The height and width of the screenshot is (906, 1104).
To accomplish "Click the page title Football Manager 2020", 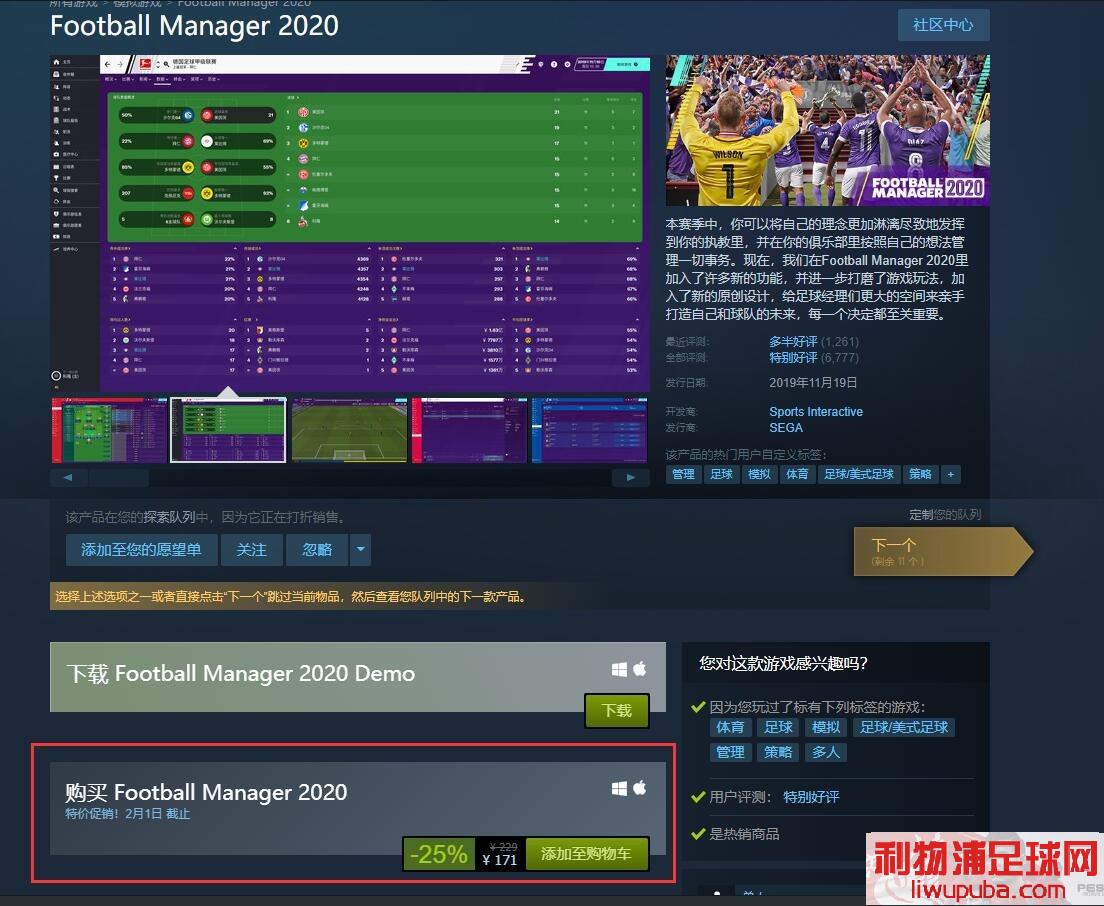I will pos(194,26).
